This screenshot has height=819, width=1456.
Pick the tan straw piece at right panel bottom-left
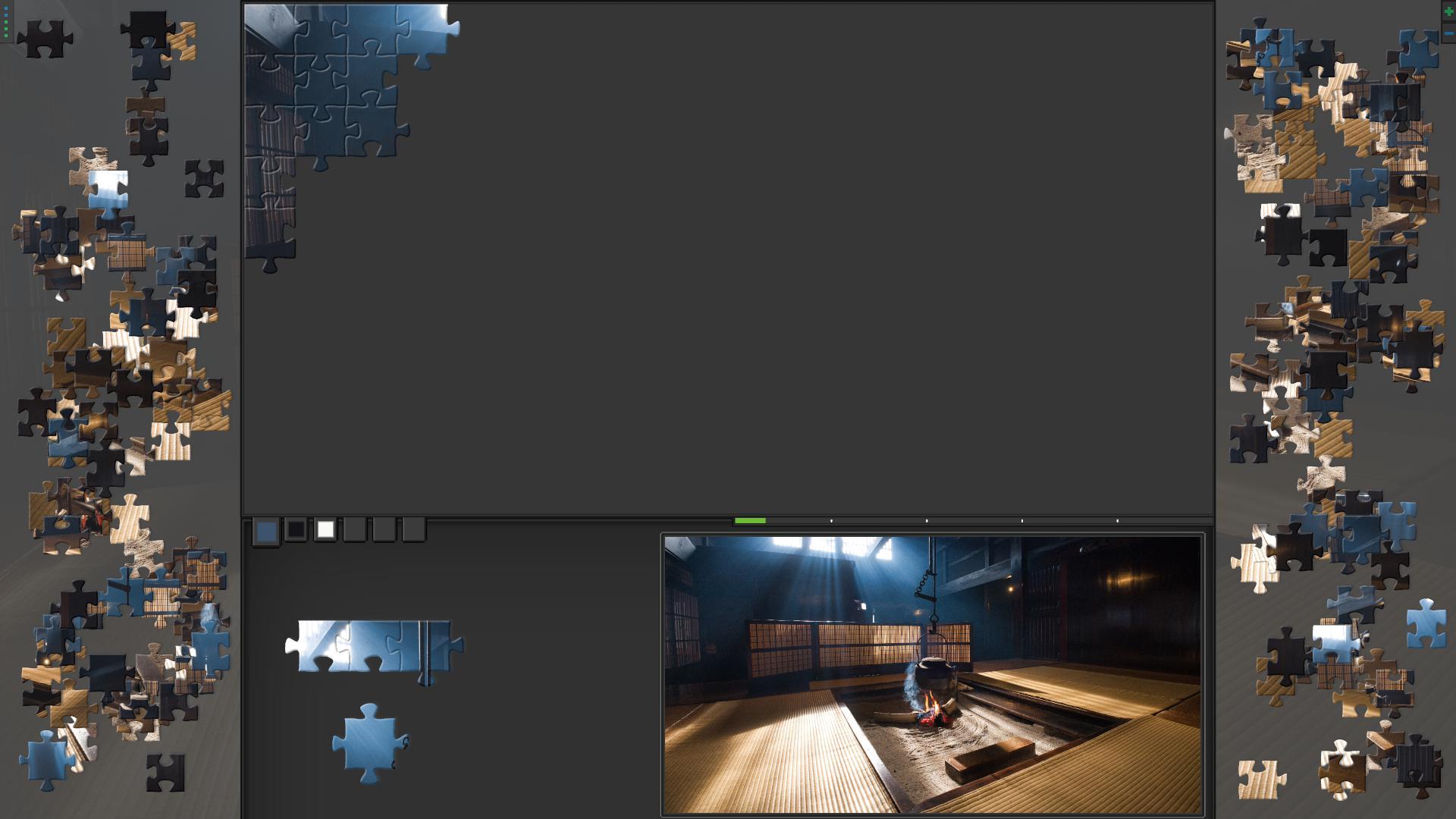pyautogui.click(x=1260, y=779)
